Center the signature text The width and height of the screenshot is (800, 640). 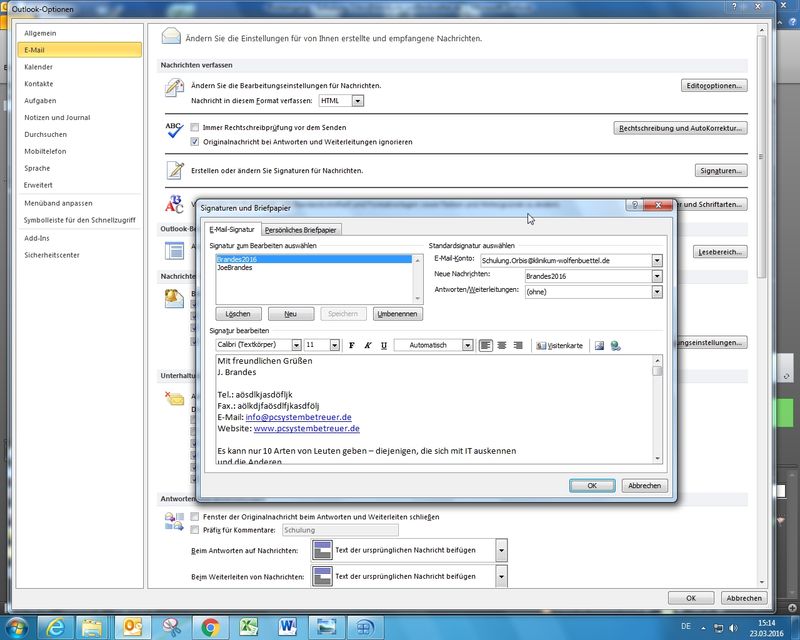pos(502,345)
